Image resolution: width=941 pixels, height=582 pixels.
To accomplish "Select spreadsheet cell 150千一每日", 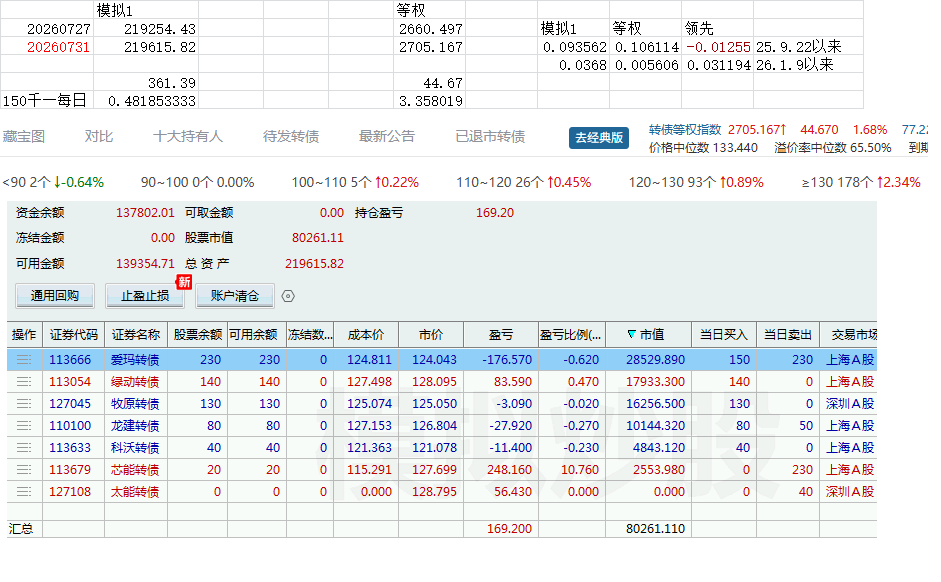I will point(47,101).
